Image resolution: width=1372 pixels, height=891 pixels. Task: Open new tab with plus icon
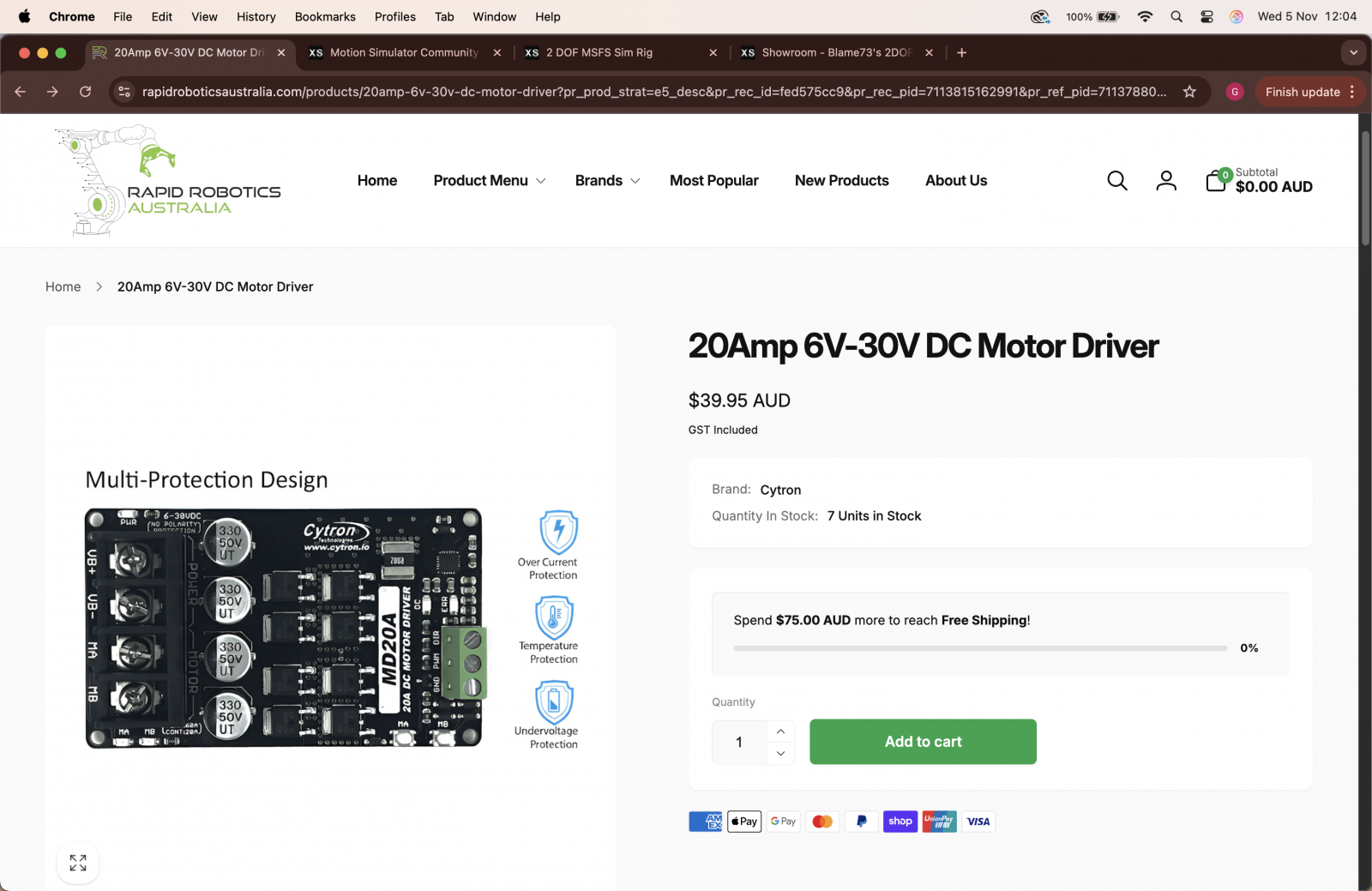(961, 52)
